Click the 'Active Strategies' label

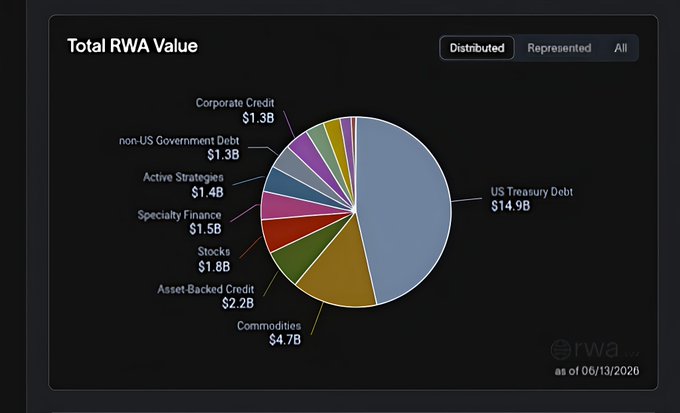click(183, 177)
